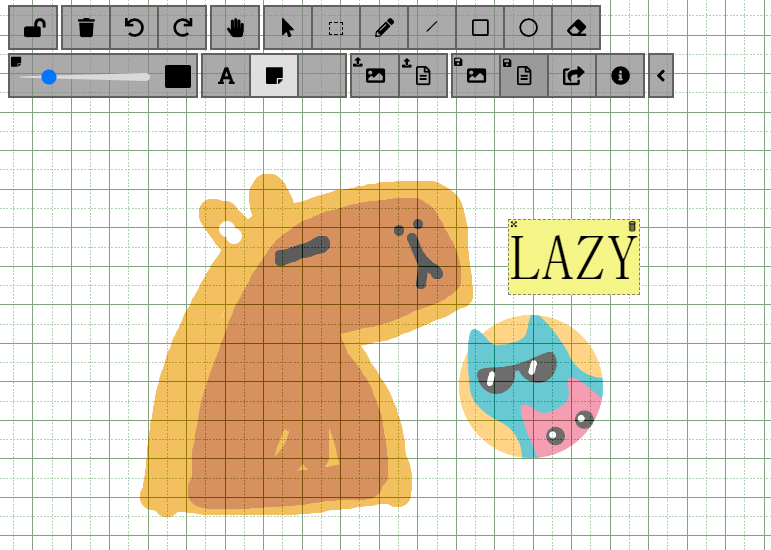
Task: Save the whiteboard as an image
Action: [475, 76]
